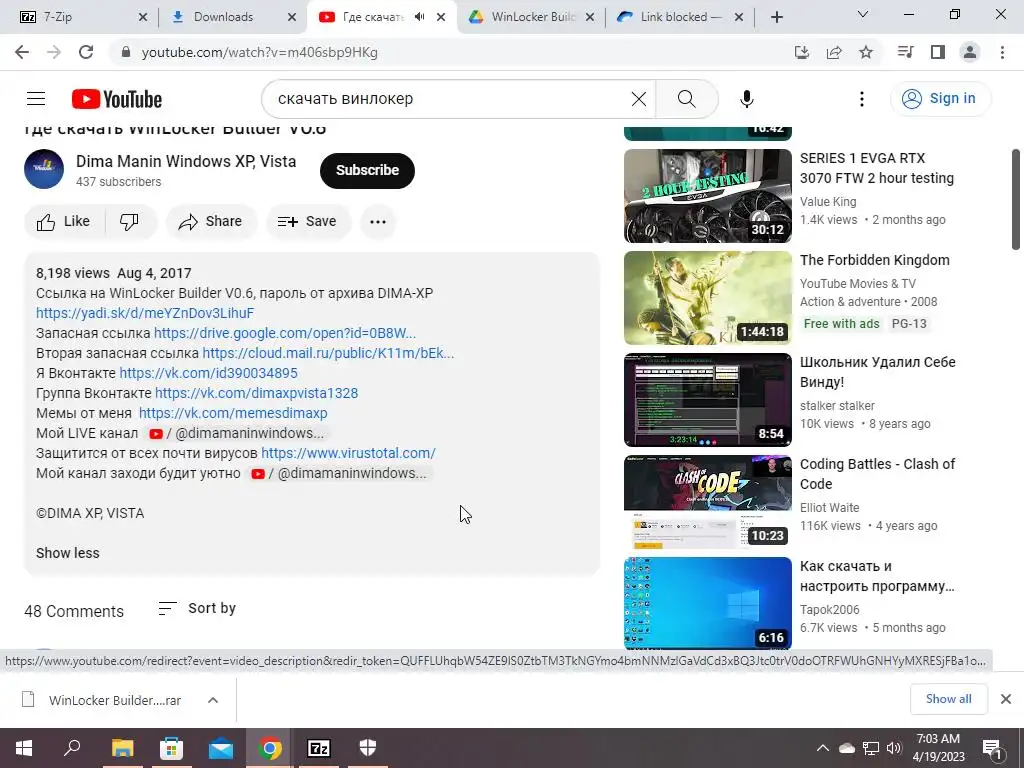The height and width of the screenshot is (768, 1024).
Task: Search YouTube with magnifier button
Action: pyautogui.click(x=686, y=99)
